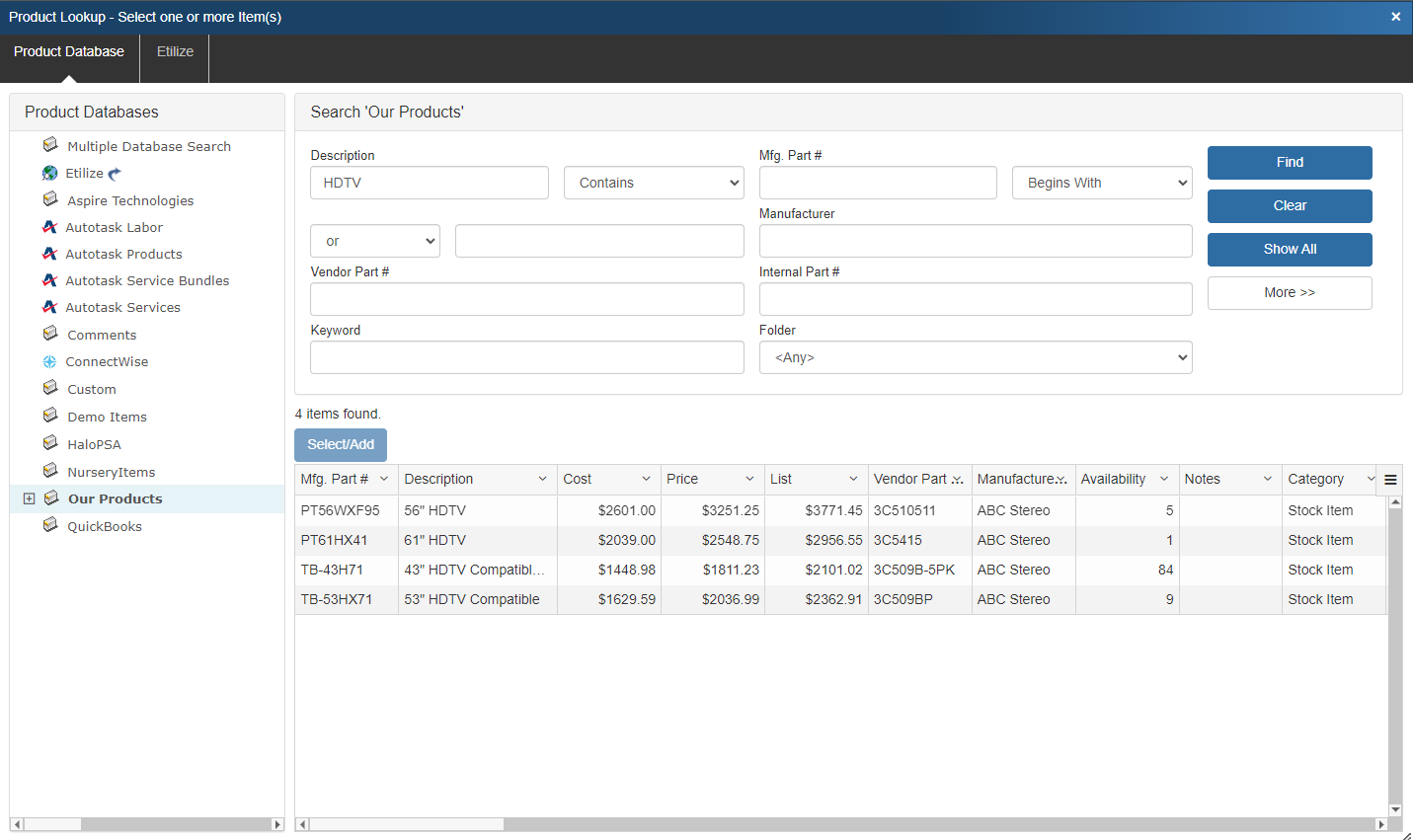Open the grid column menu hamburger icon

[1390, 480]
